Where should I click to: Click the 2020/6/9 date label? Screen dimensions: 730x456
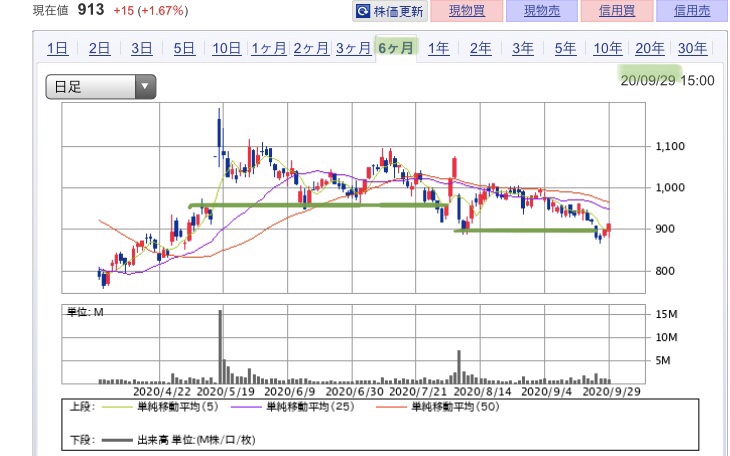tap(290, 391)
